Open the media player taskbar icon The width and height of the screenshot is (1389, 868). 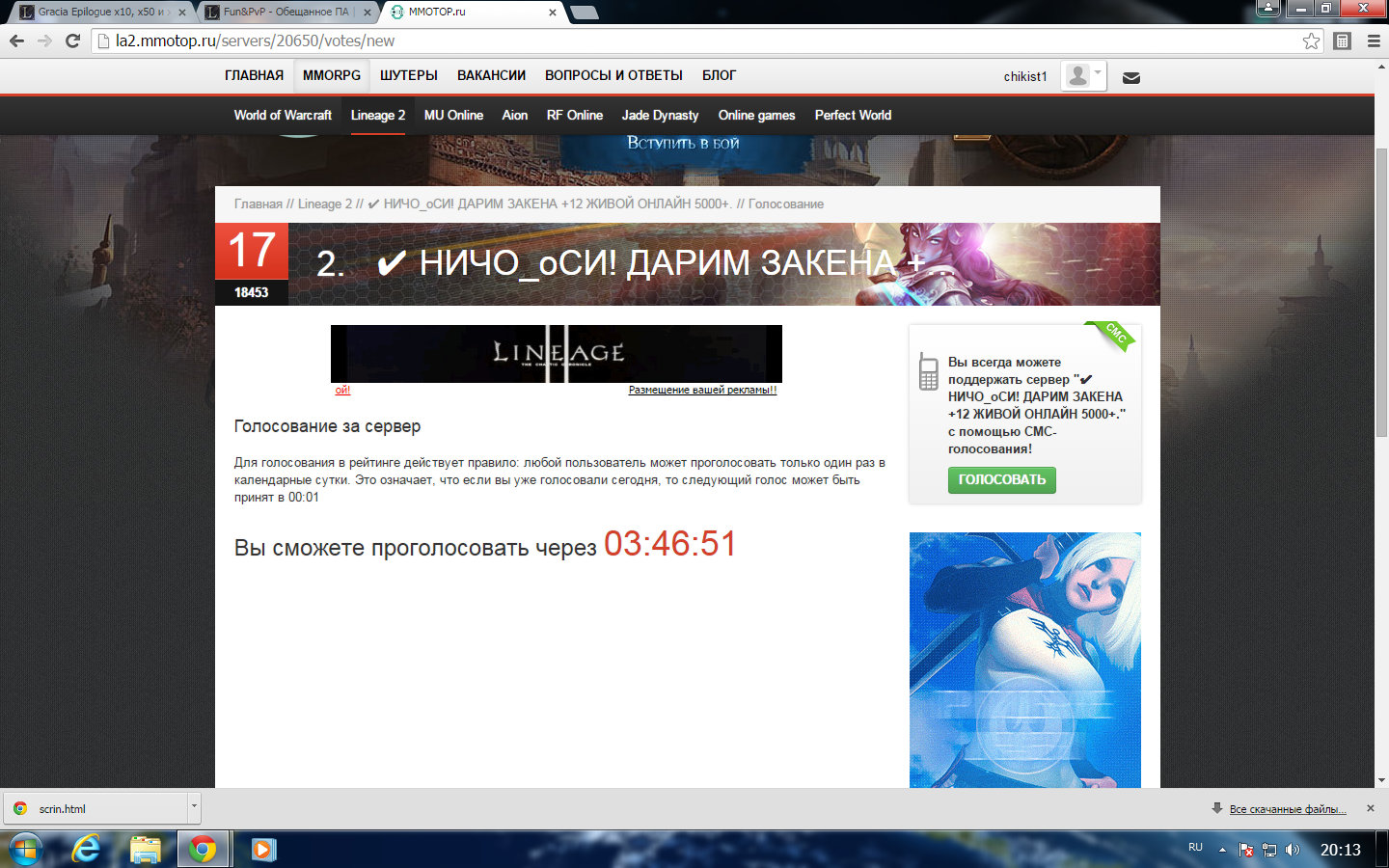[x=262, y=849]
